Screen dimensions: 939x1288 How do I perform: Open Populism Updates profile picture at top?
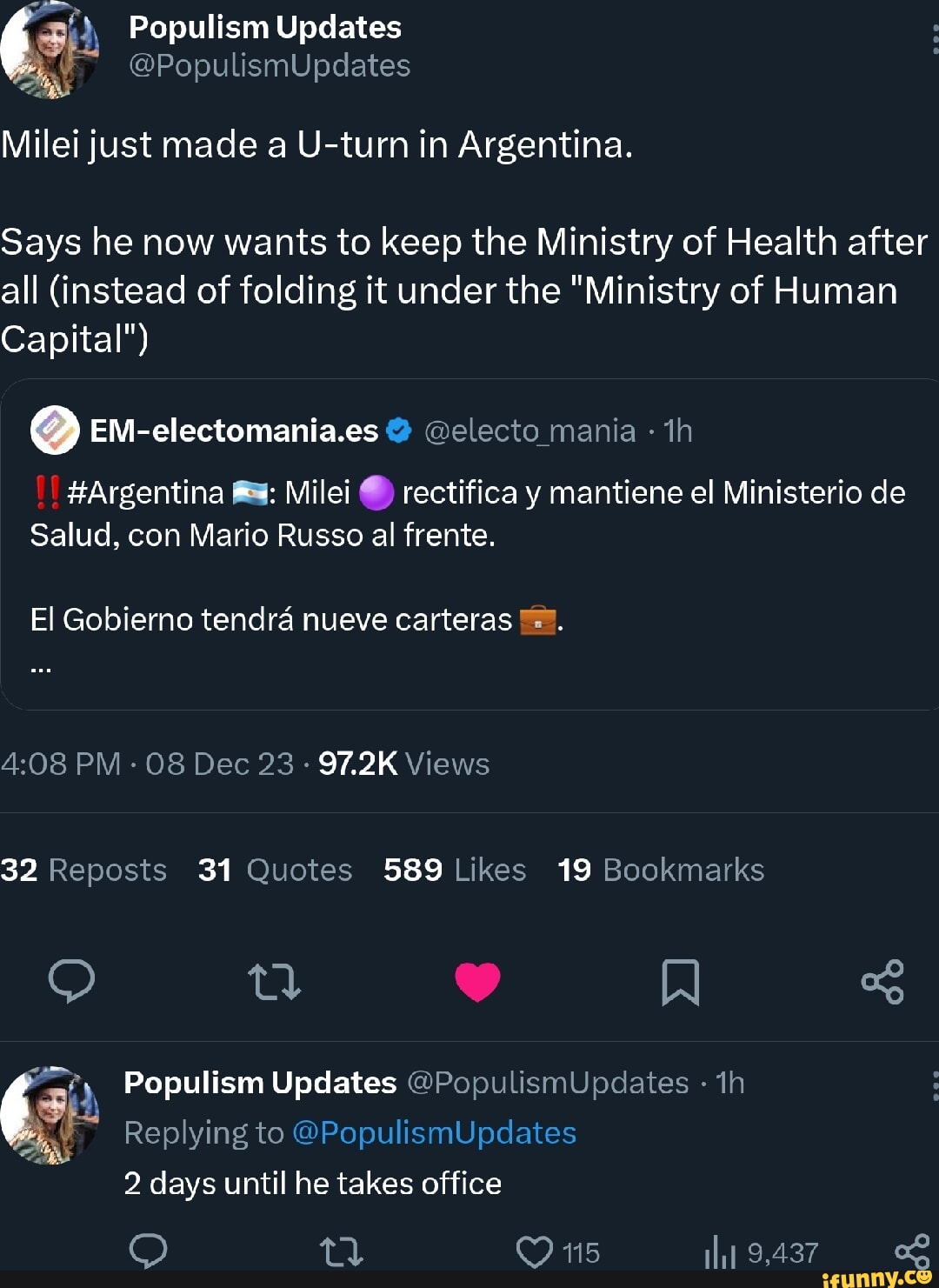(x=50, y=50)
